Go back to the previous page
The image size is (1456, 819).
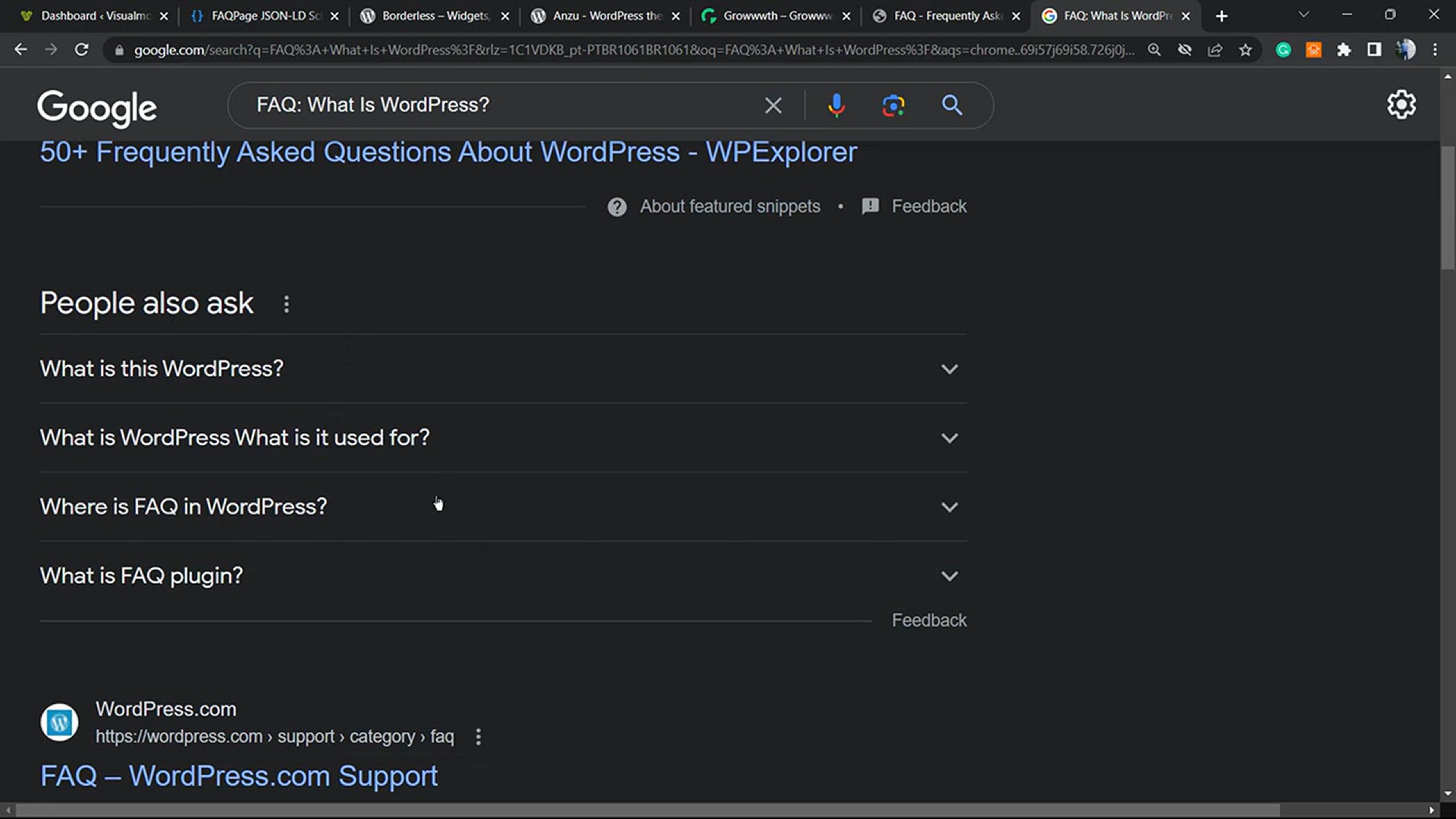(20, 50)
